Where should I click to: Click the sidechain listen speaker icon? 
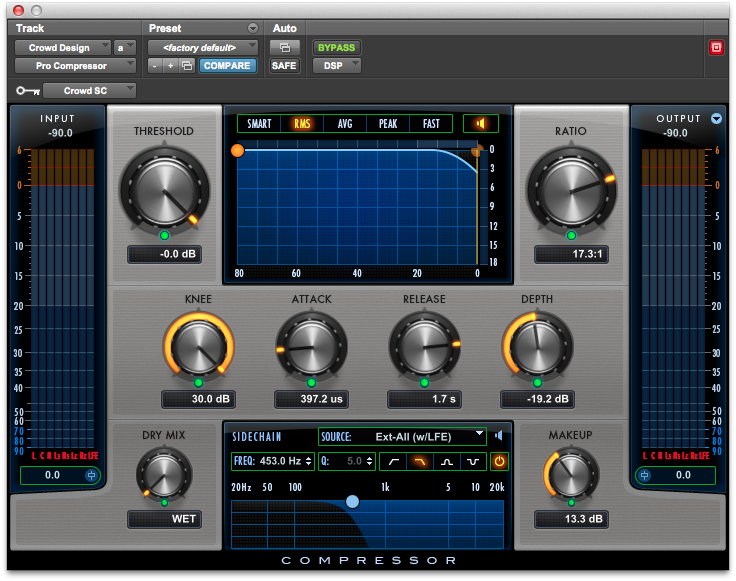(499, 436)
